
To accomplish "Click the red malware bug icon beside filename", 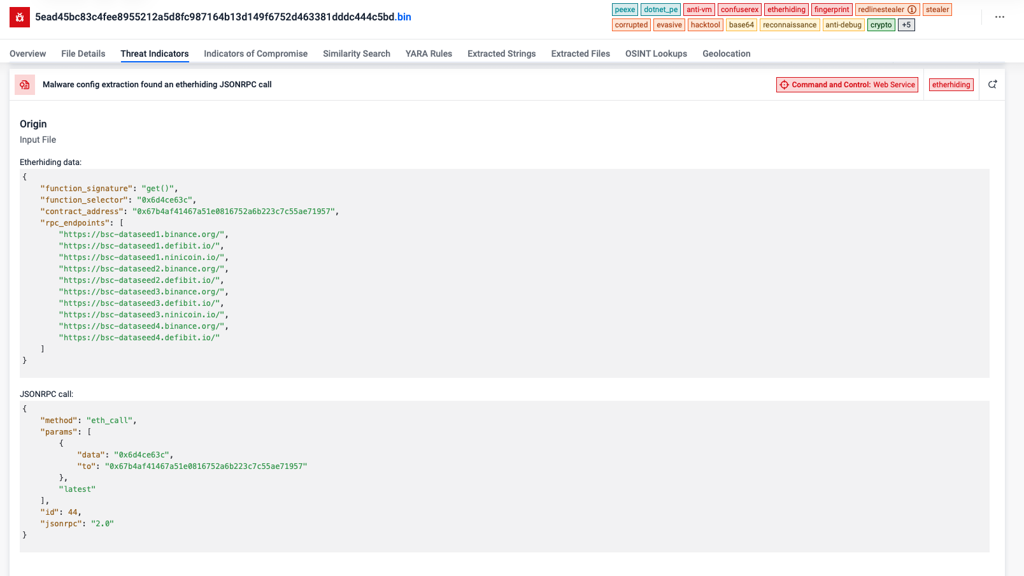I will (x=20, y=17).
